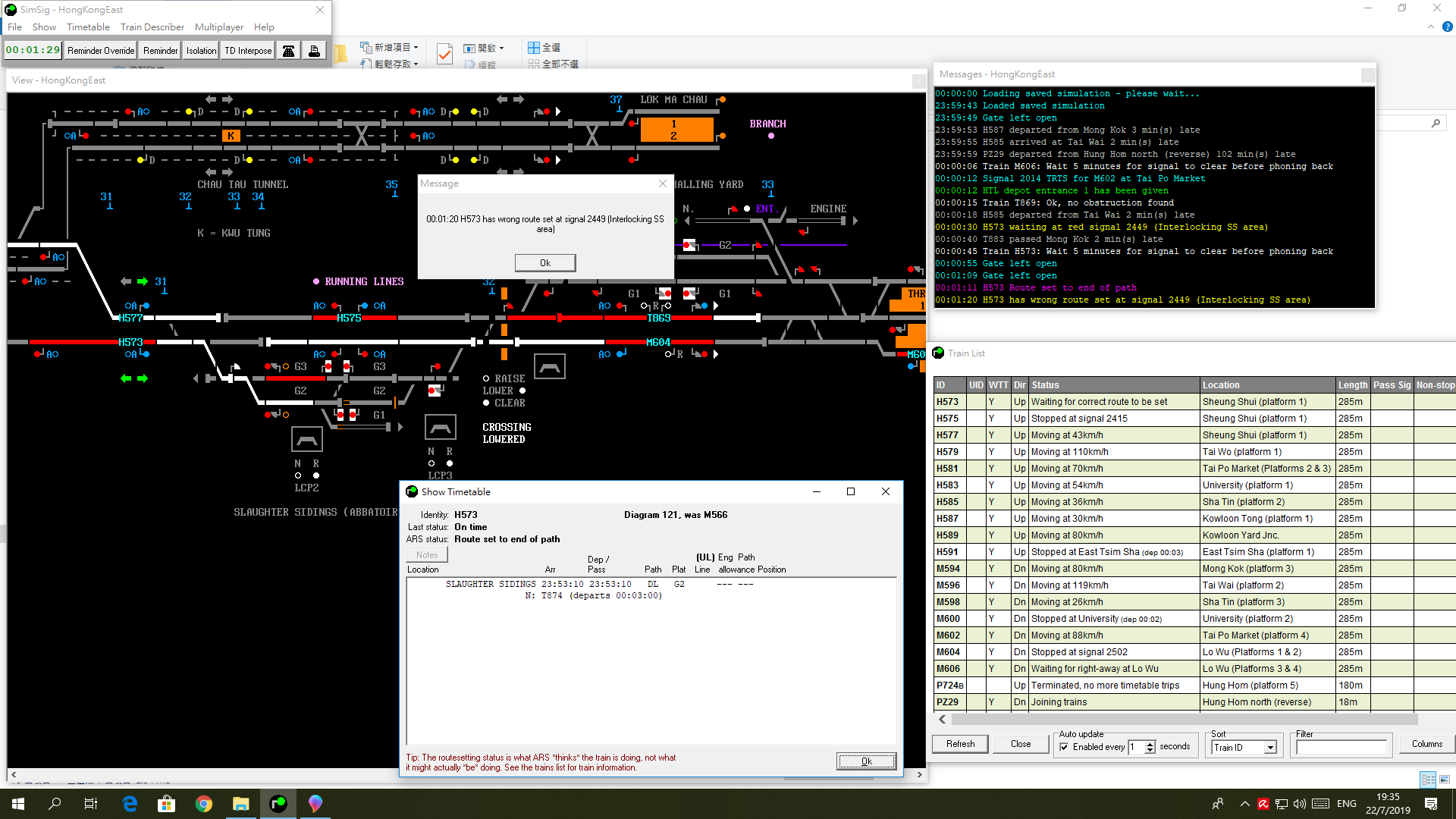The height and width of the screenshot is (819, 1456).
Task: Click the TD Interpose button
Action: [248, 51]
